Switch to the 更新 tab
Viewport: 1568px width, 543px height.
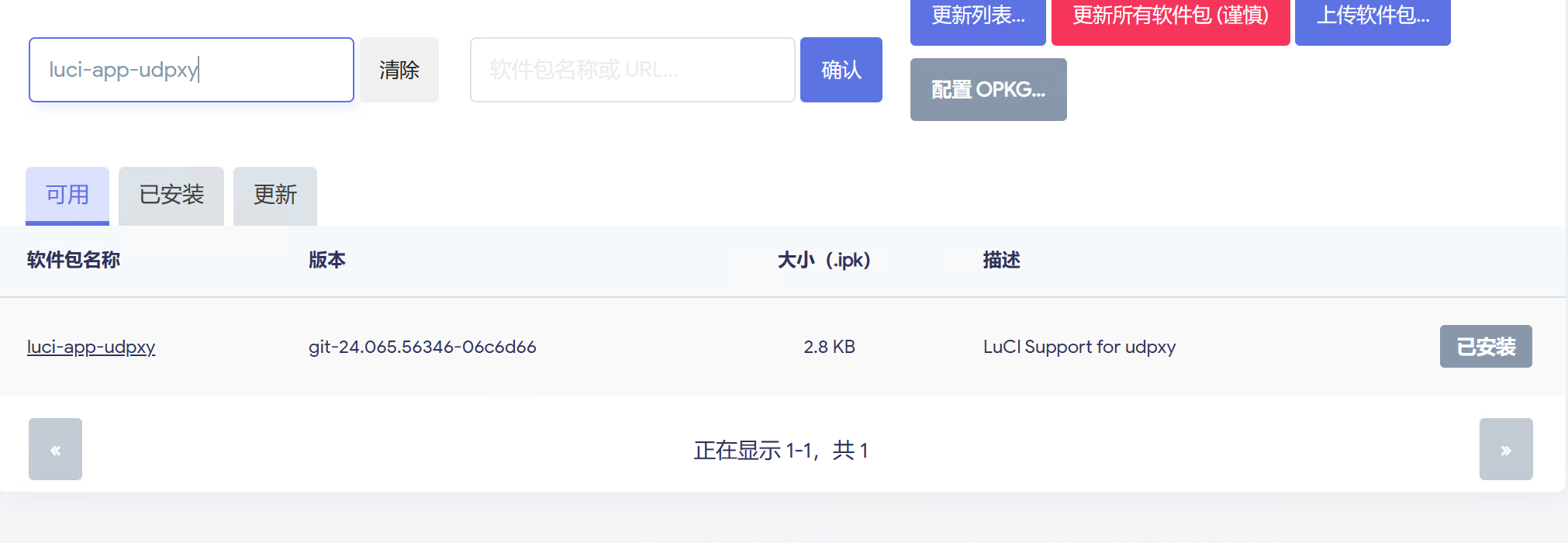pyautogui.click(x=275, y=195)
